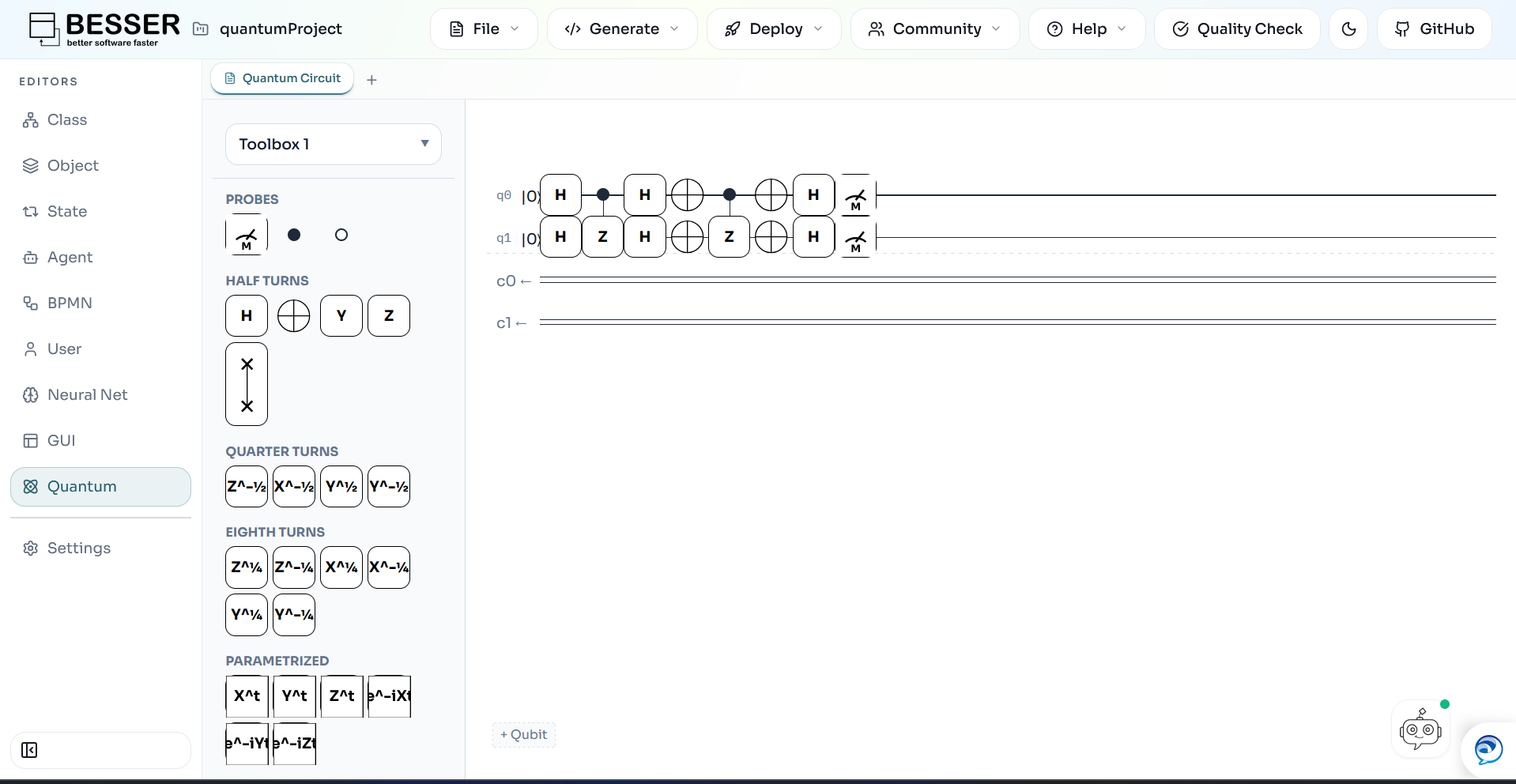1516x784 pixels.
Task: Open the Community menu
Action: pyautogui.click(x=935, y=29)
